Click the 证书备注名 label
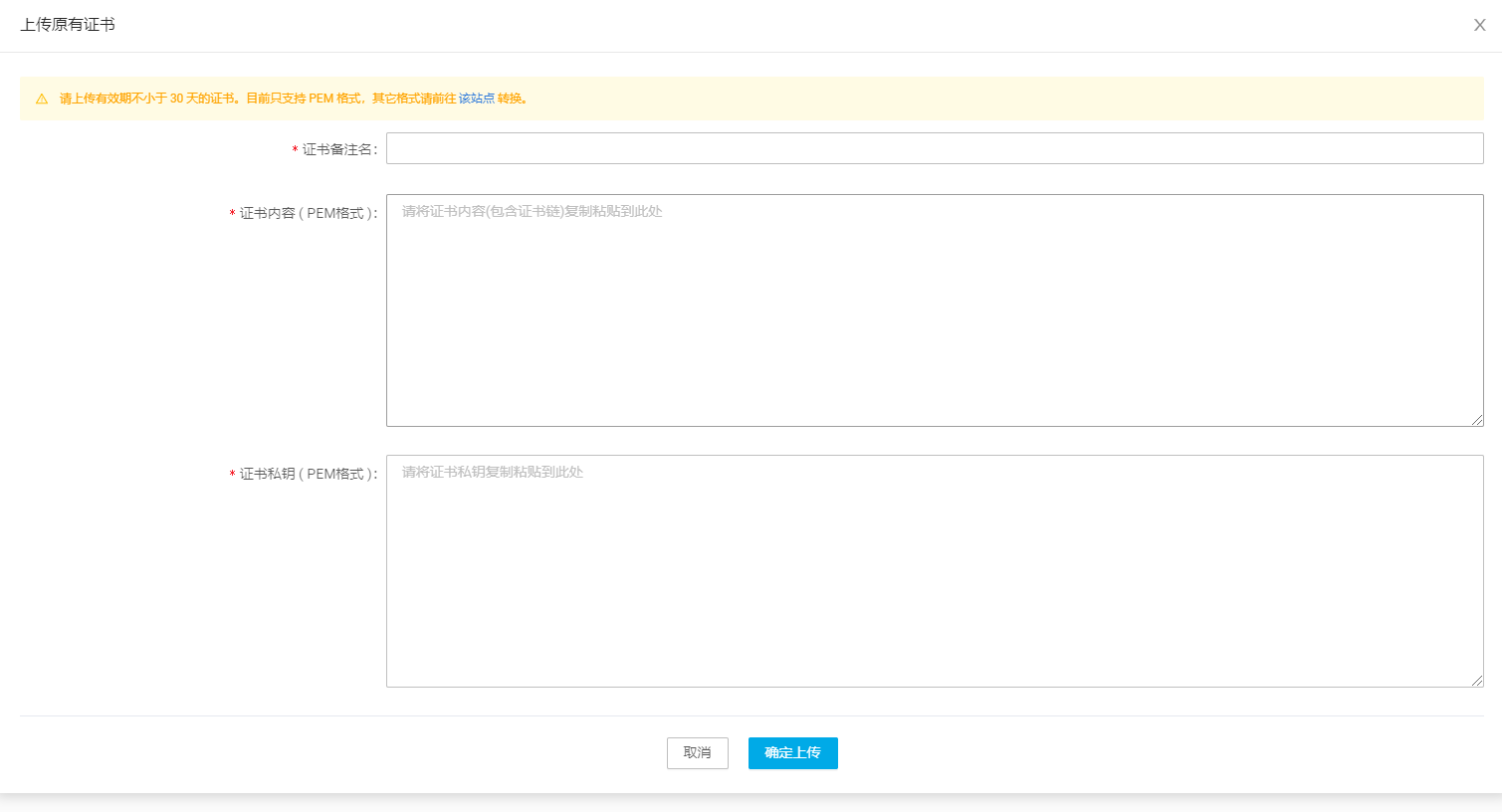 click(339, 149)
